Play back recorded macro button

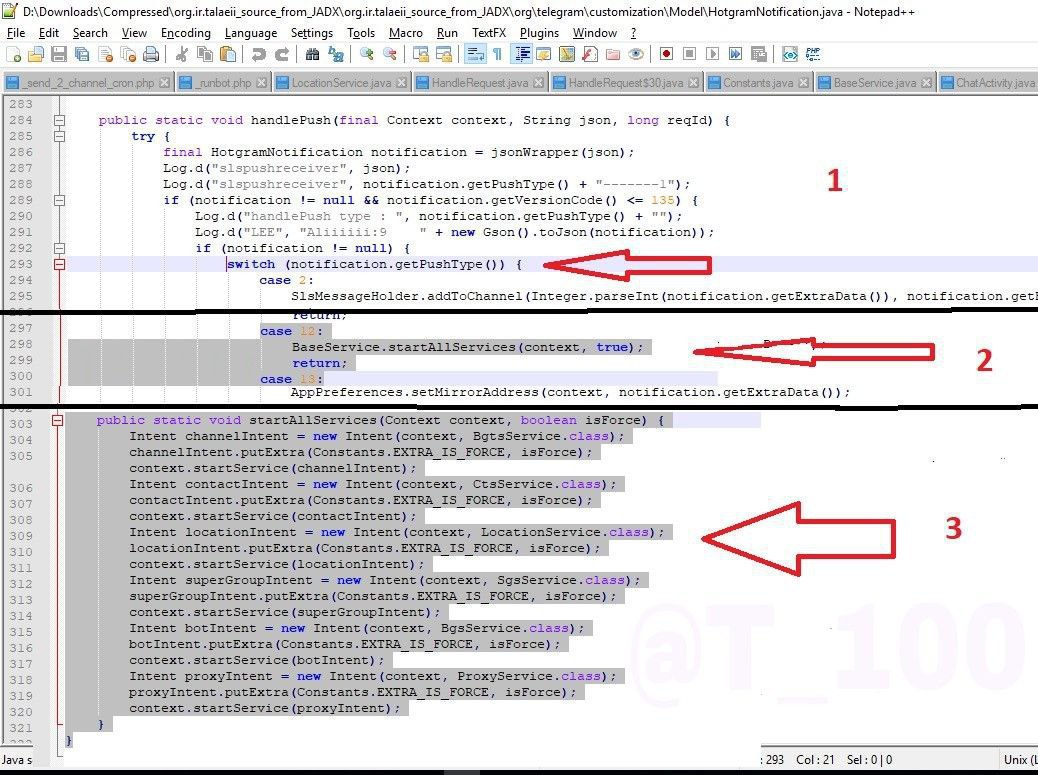(x=712, y=54)
